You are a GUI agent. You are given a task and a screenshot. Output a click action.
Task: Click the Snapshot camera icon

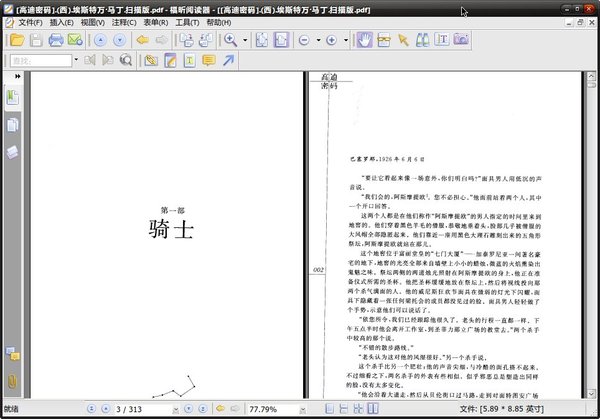pyautogui.click(x=462, y=40)
